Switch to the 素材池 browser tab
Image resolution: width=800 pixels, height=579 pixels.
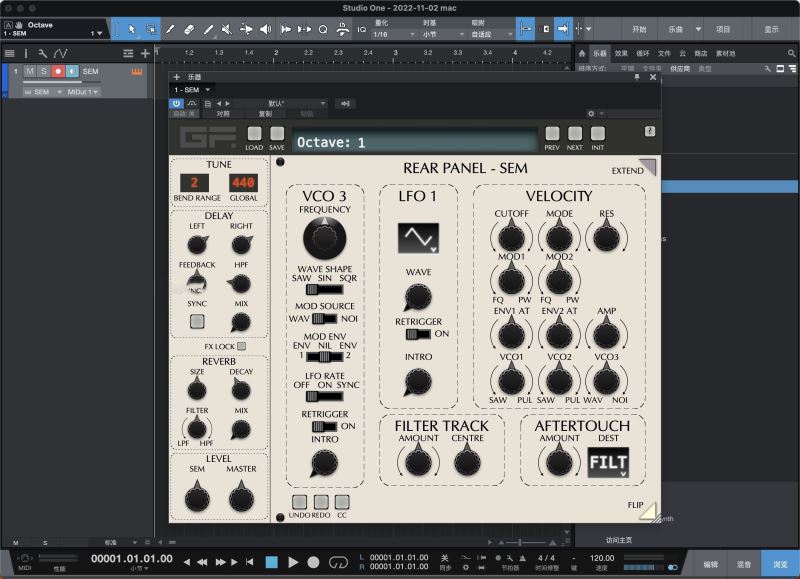(726, 53)
